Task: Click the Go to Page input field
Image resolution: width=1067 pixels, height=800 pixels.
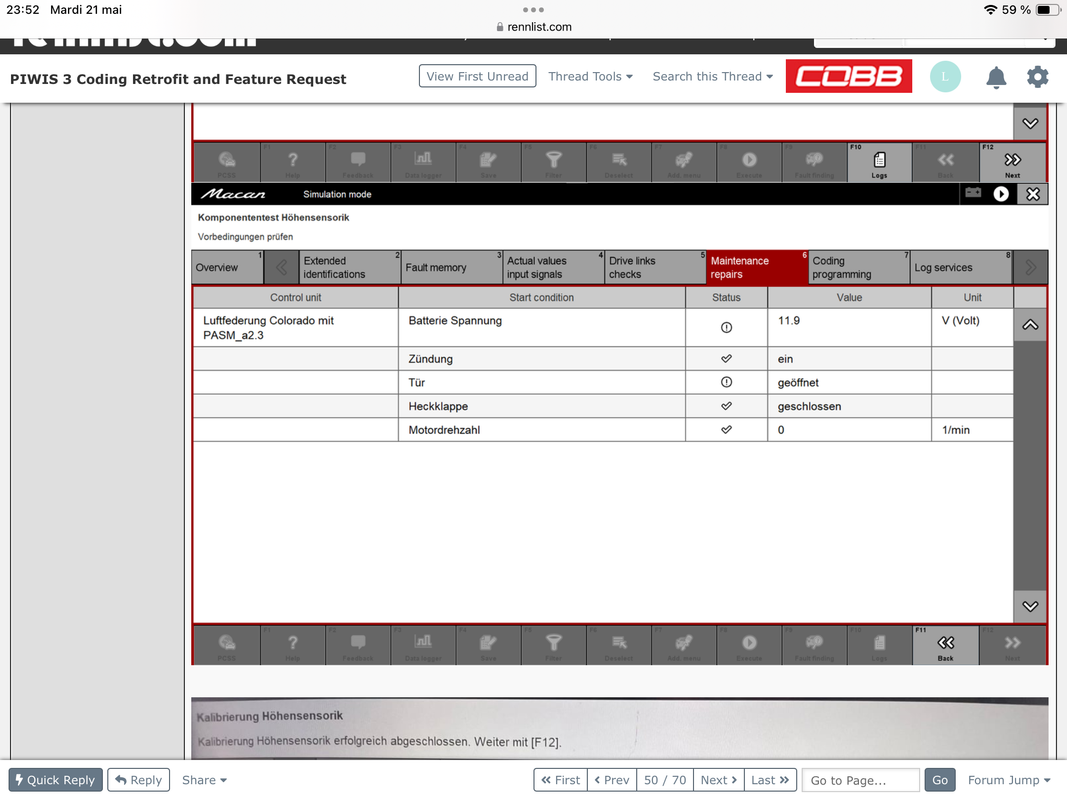Action: (861, 780)
